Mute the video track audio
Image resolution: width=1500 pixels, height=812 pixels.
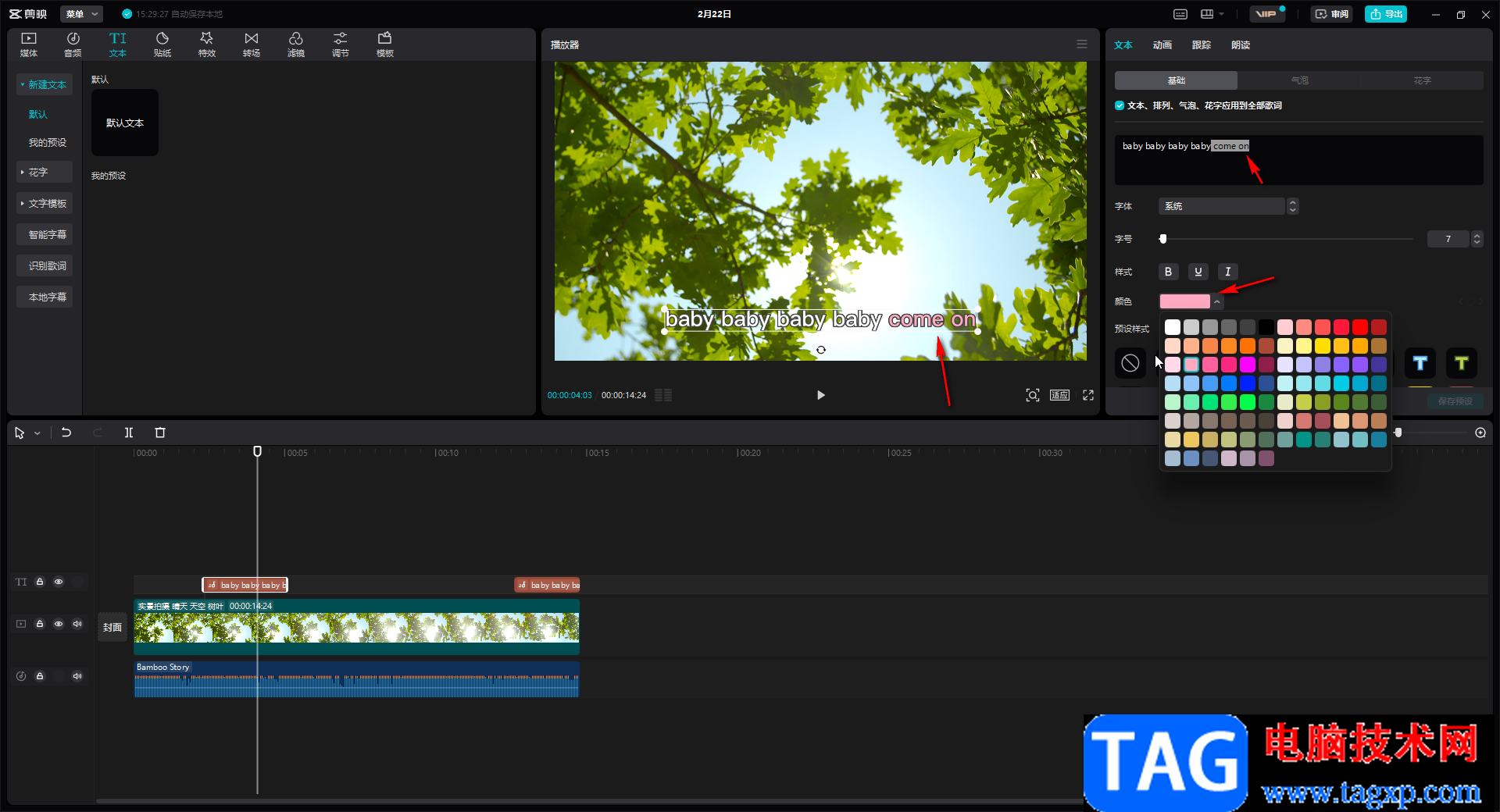click(x=77, y=624)
